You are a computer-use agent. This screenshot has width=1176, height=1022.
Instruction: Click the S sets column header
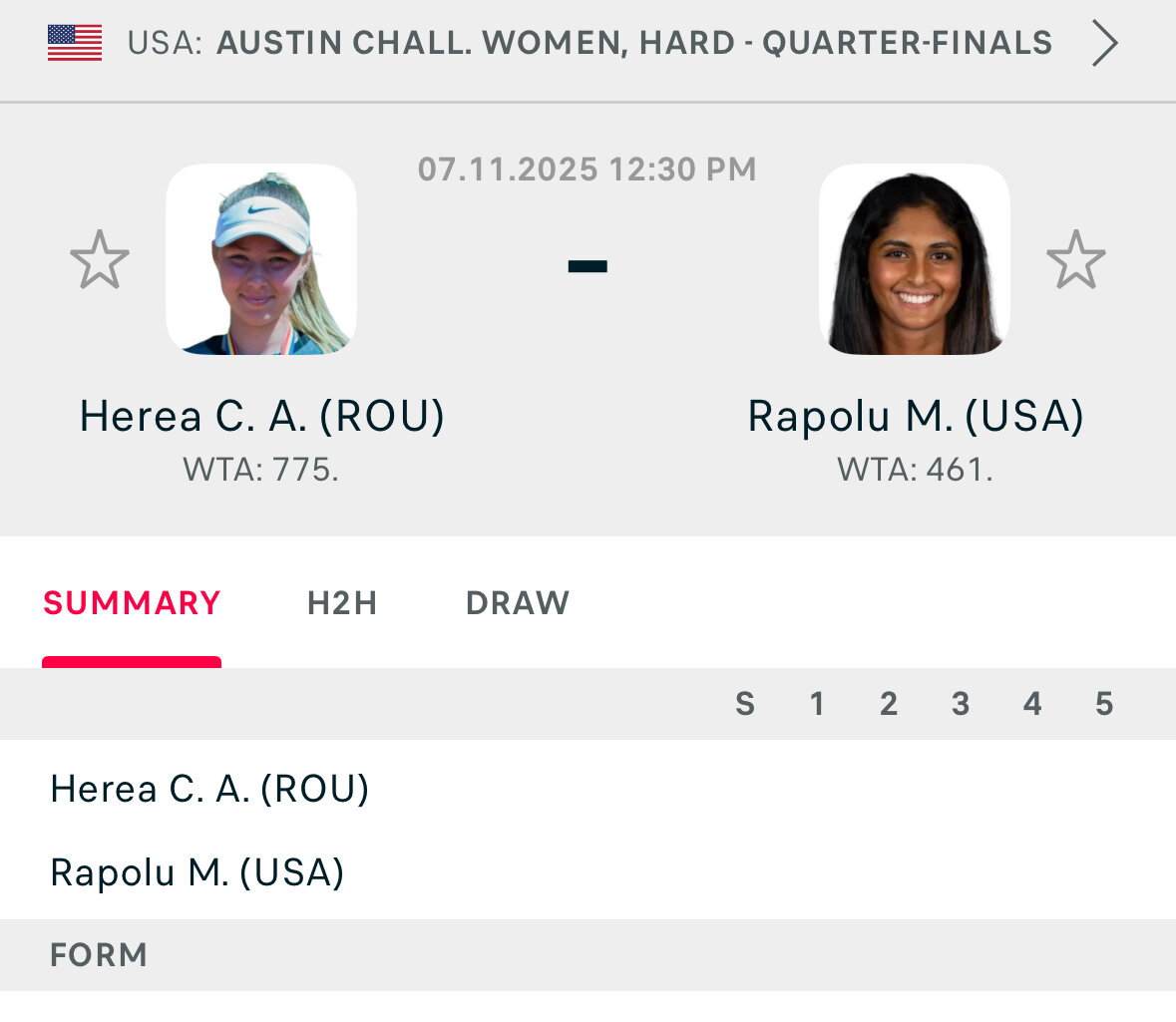click(745, 704)
